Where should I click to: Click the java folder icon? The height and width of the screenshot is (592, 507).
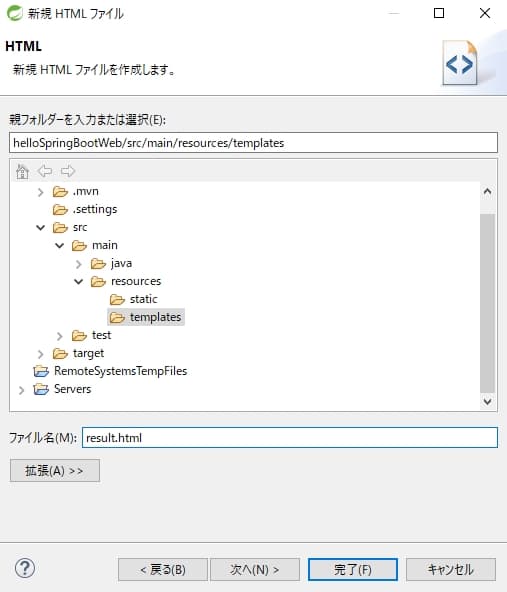tap(98, 264)
